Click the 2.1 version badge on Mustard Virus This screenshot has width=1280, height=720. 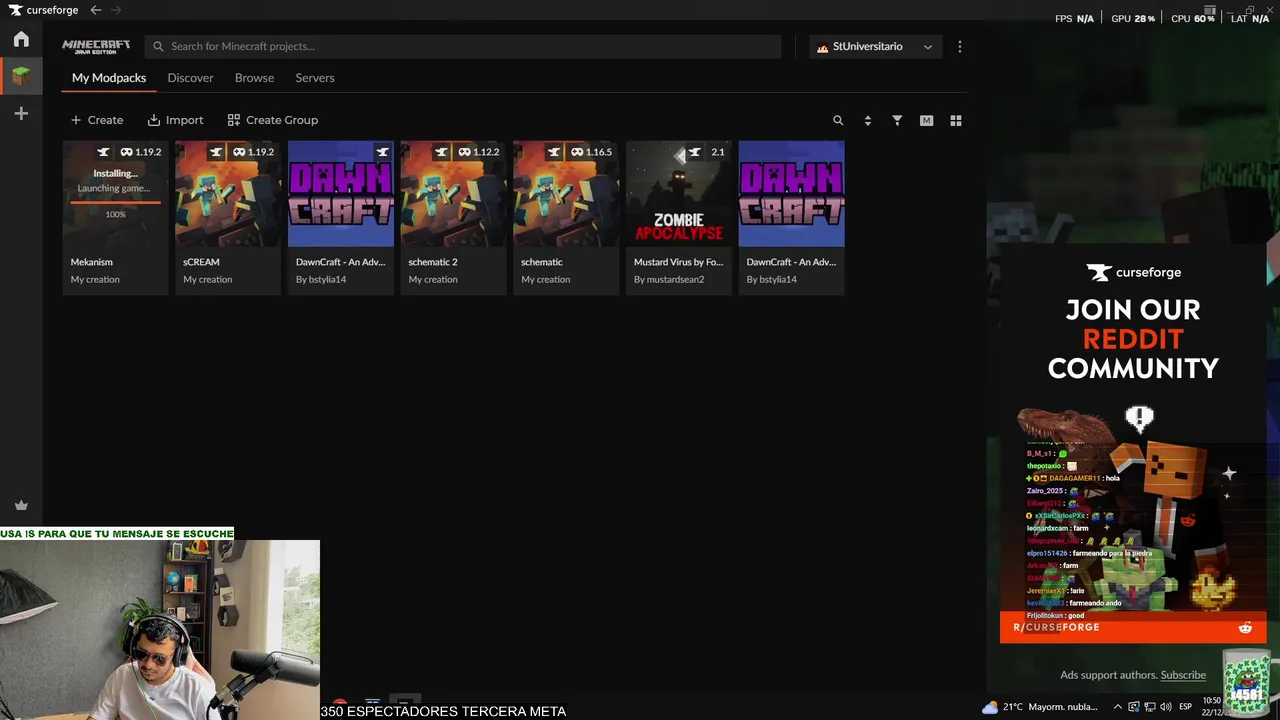pyautogui.click(x=717, y=152)
